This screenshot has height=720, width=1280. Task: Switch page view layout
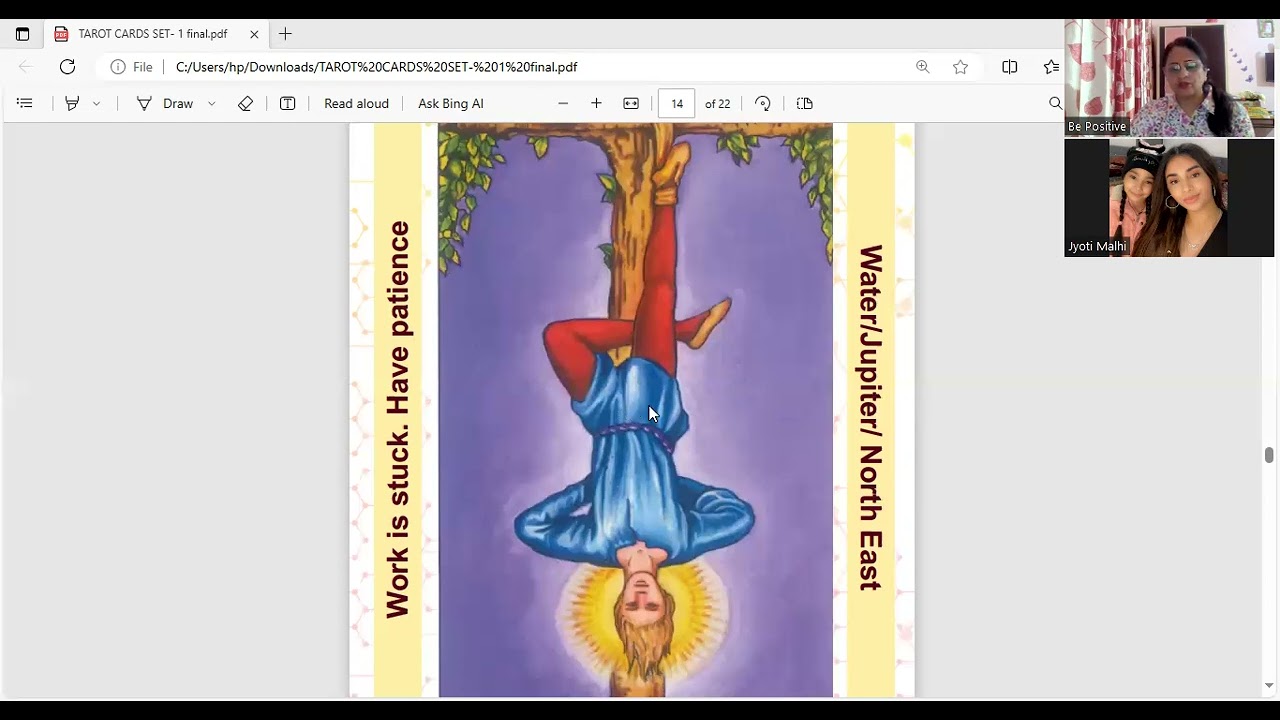pos(805,103)
